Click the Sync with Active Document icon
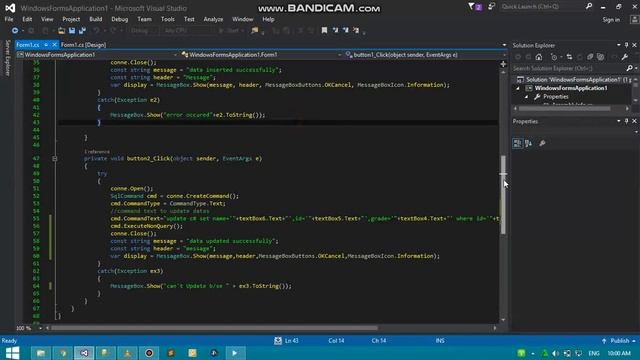The image size is (640, 360). (x=569, y=57)
